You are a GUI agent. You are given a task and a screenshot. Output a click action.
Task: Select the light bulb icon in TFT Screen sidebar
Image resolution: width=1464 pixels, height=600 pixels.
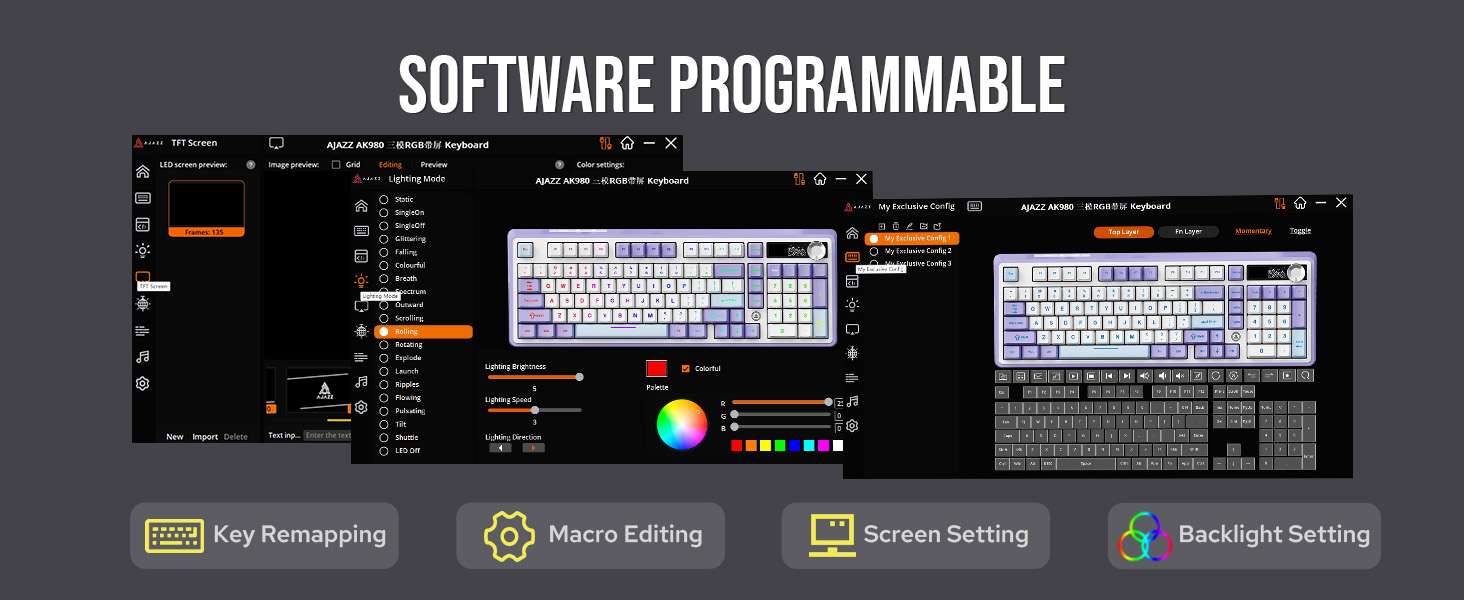tap(143, 251)
